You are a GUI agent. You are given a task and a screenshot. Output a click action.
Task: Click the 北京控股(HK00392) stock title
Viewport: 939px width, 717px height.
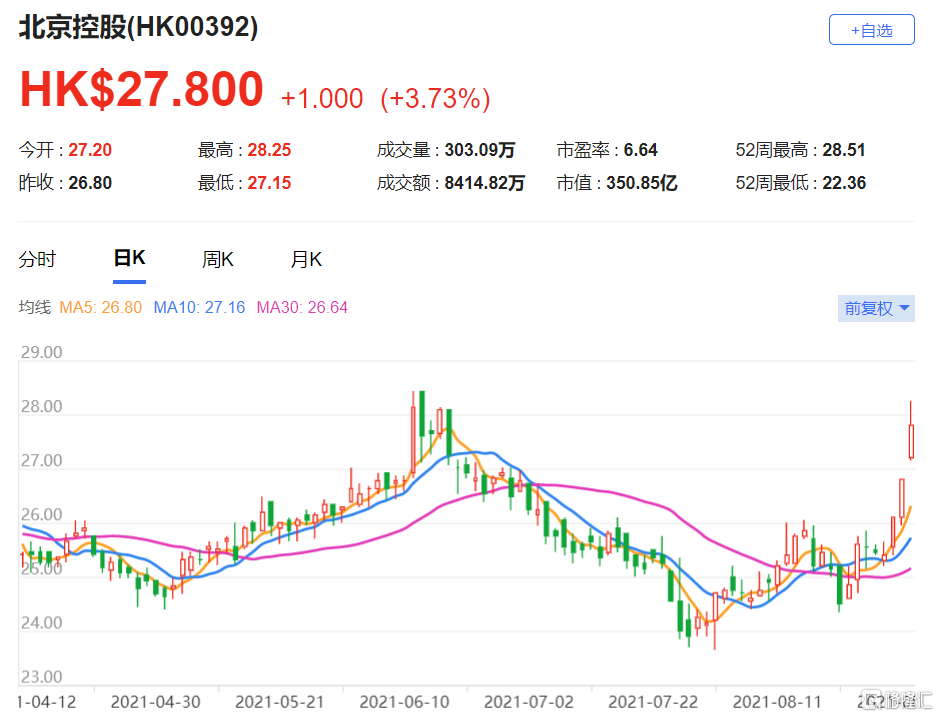[x=138, y=28]
